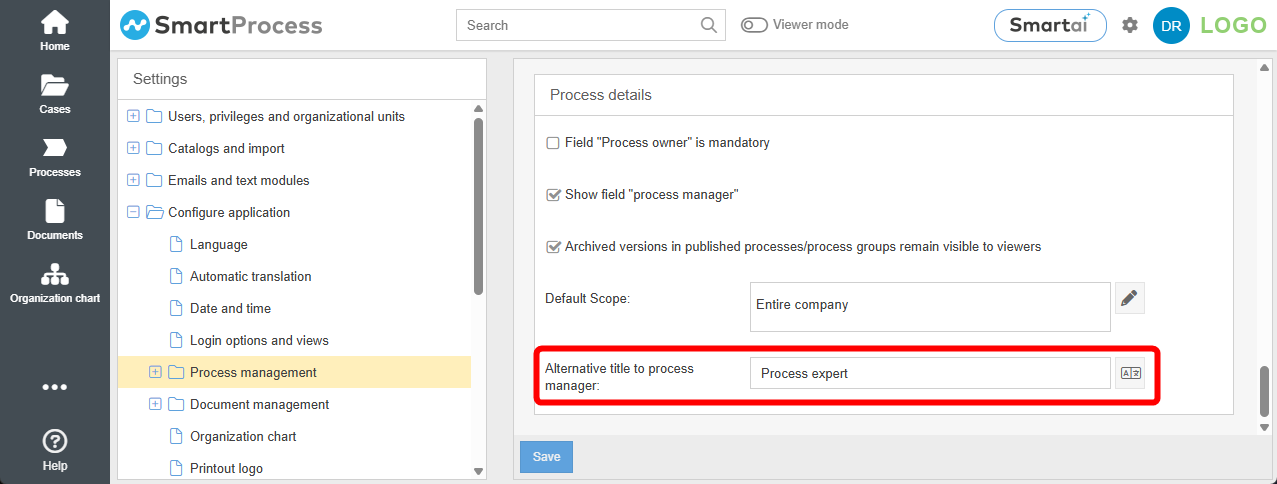Click details panel scroll-up arrow

tap(1264, 68)
